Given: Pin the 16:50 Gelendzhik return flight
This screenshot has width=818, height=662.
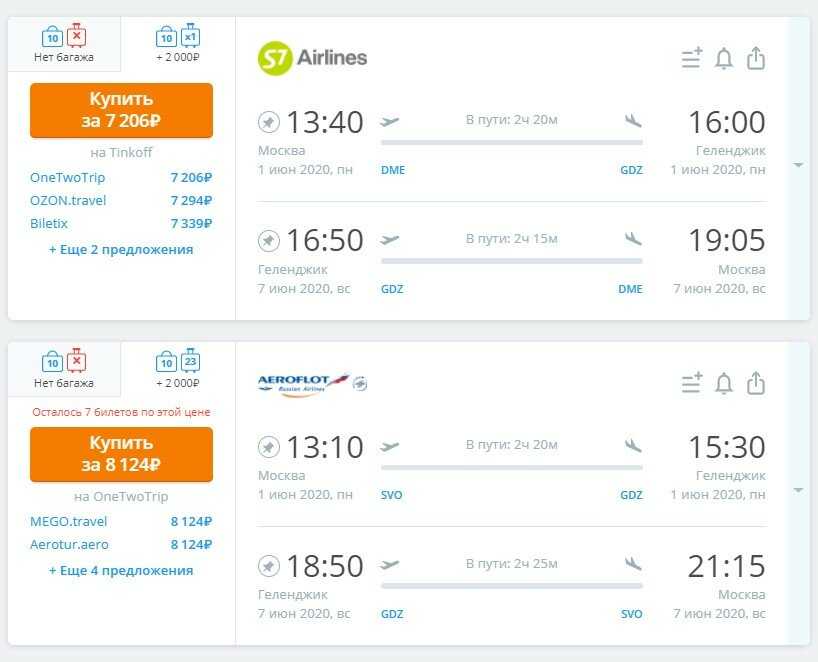Looking at the screenshot, I should click(269, 240).
